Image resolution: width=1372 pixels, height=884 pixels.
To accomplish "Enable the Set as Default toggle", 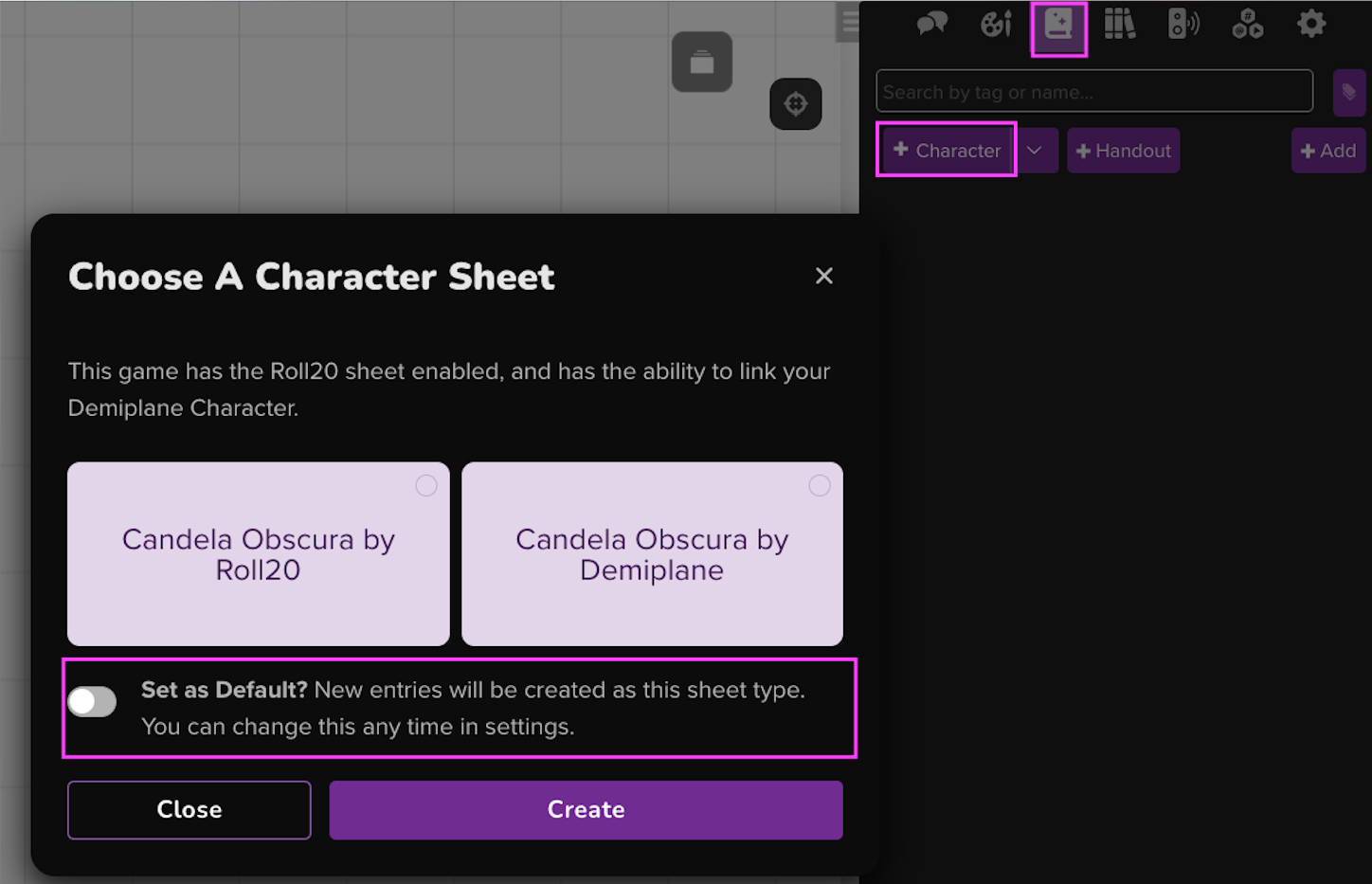I will coord(92,702).
